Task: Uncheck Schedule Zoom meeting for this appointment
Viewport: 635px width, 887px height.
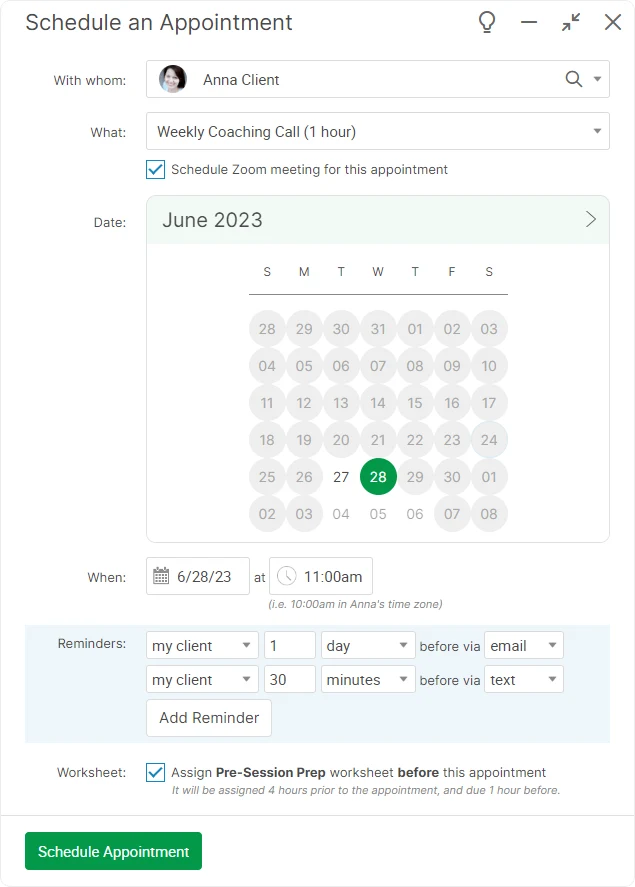Action: [155, 170]
